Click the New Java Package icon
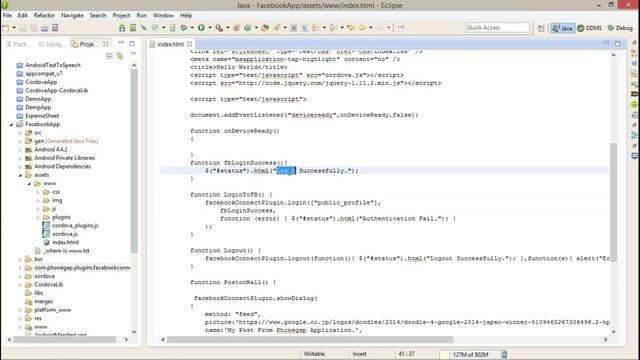640x360 pixels. (236, 28)
